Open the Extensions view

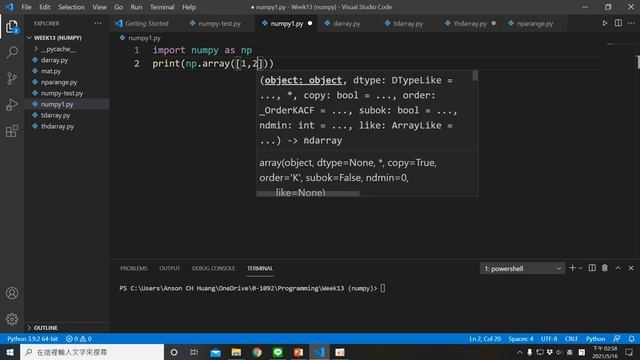[12, 131]
